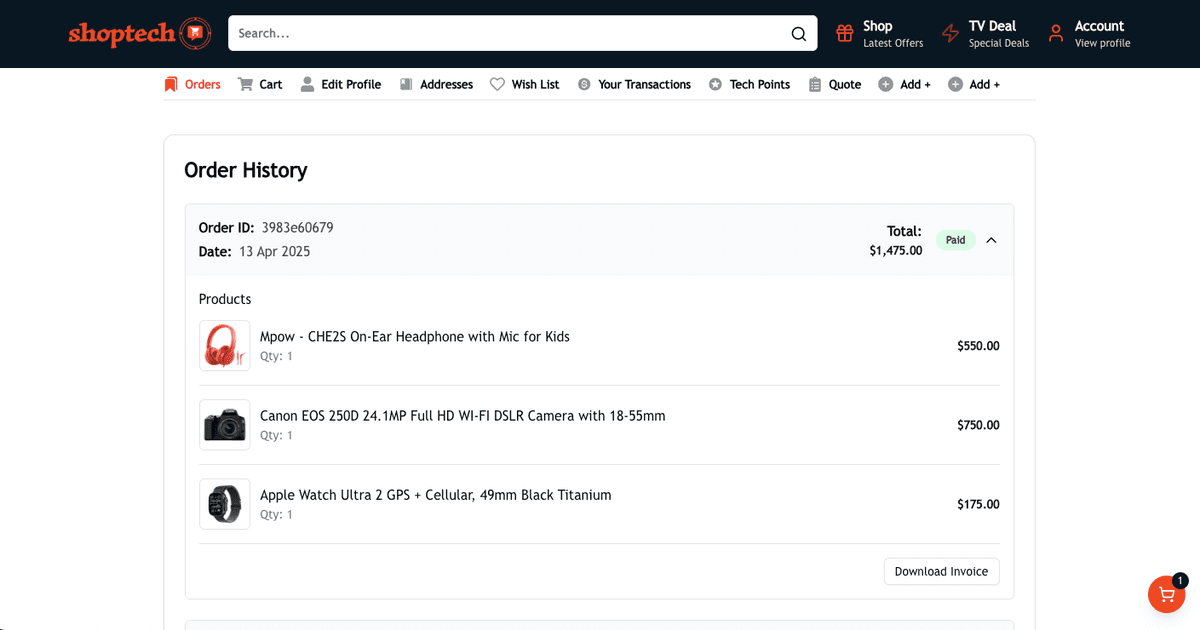The width and height of the screenshot is (1200, 630).
Task: Click the Edit Profile person icon
Action: coord(307,84)
